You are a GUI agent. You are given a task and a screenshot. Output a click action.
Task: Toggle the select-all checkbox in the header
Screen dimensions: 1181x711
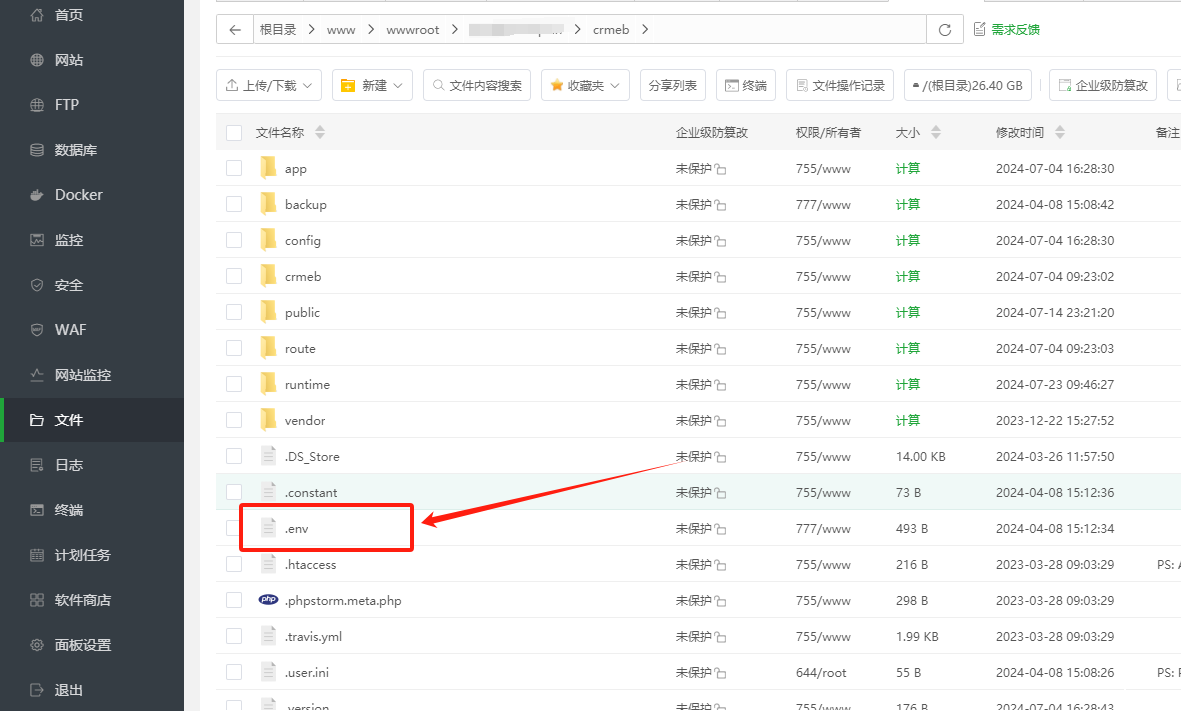[x=234, y=132]
